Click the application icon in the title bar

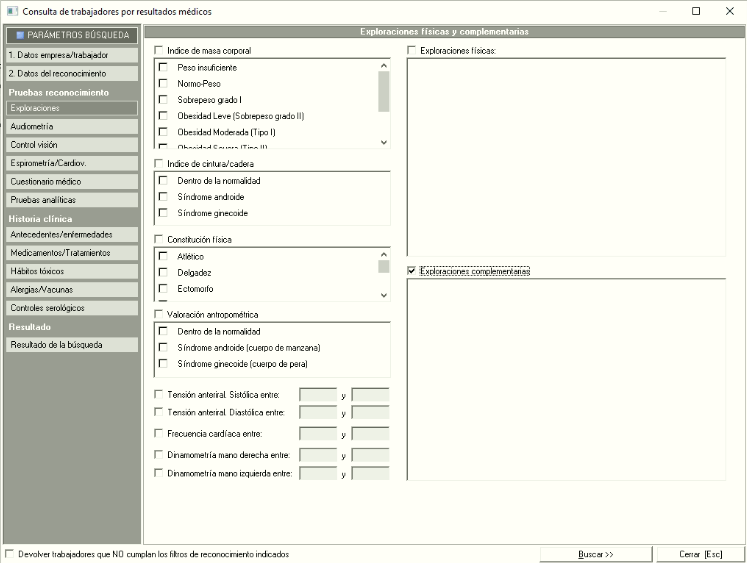(x=10, y=11)
